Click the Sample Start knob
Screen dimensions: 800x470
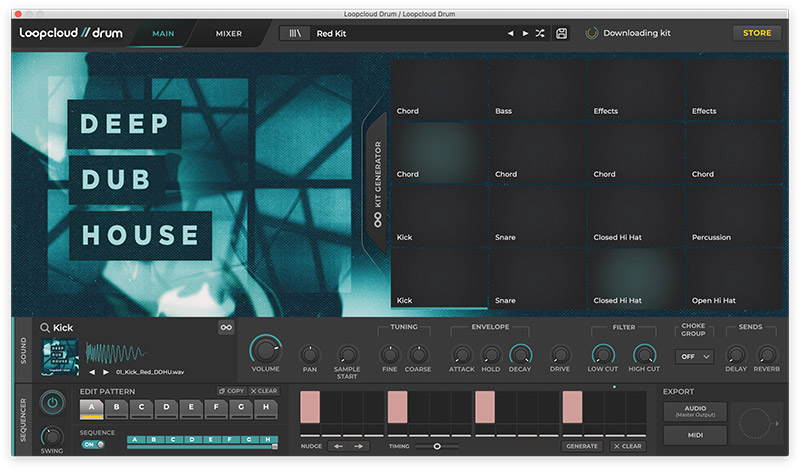(347, 355)
